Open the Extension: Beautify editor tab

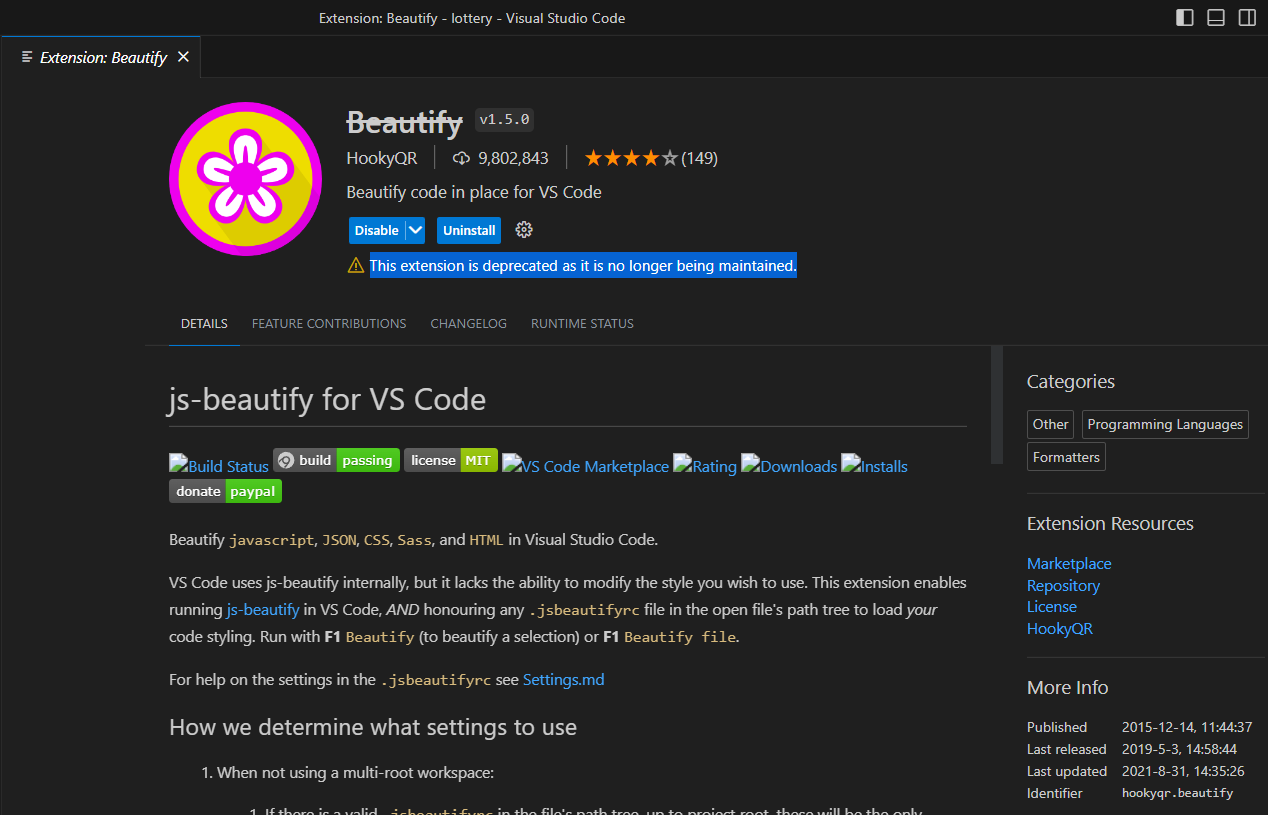pos(100,57)
